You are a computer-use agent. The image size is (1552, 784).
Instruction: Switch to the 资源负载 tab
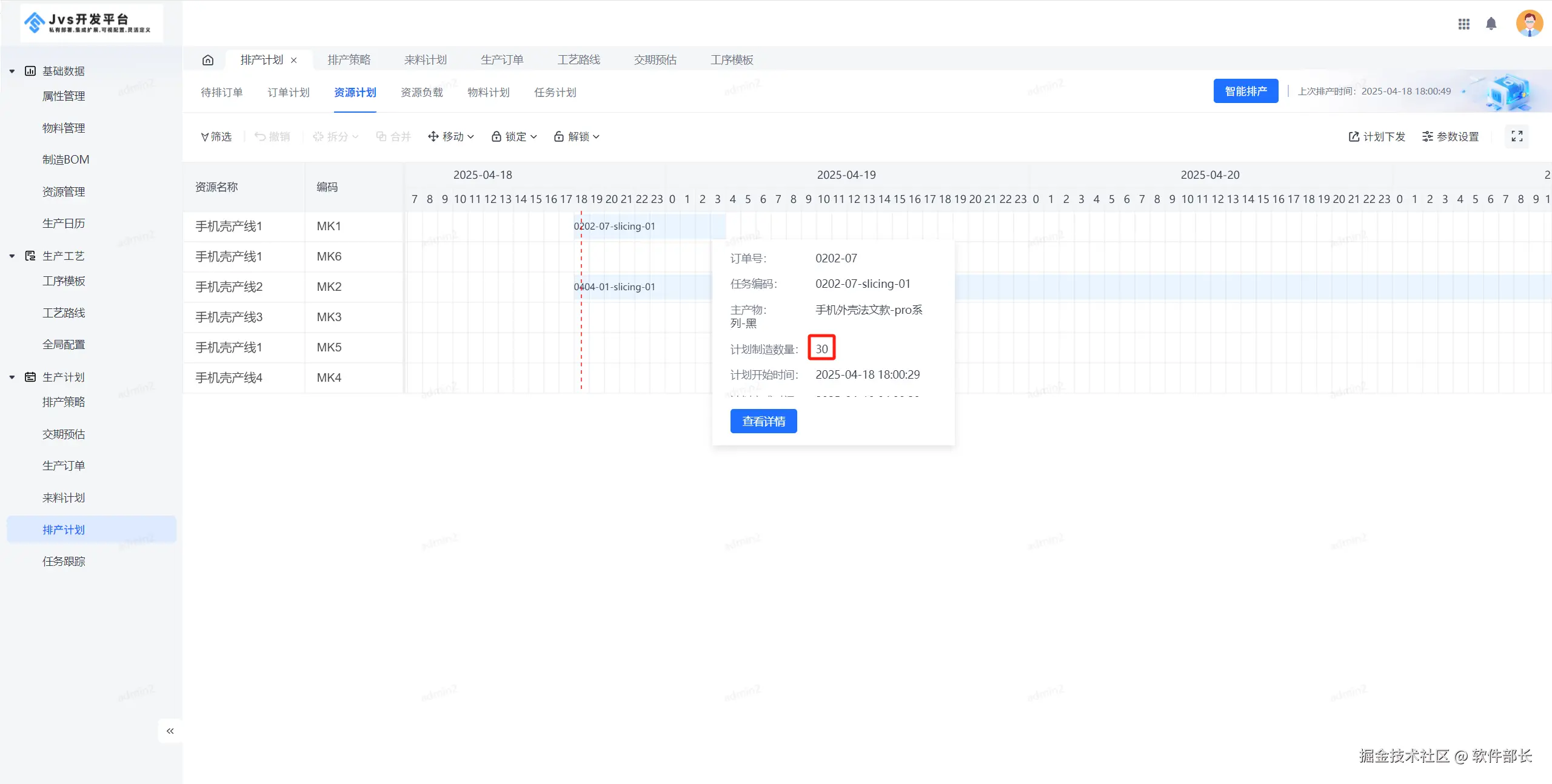[422, 93]
